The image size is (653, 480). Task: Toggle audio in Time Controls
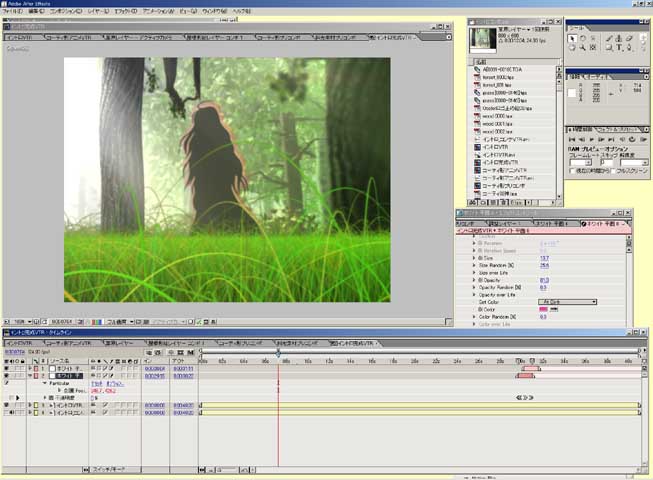point(622,139)
